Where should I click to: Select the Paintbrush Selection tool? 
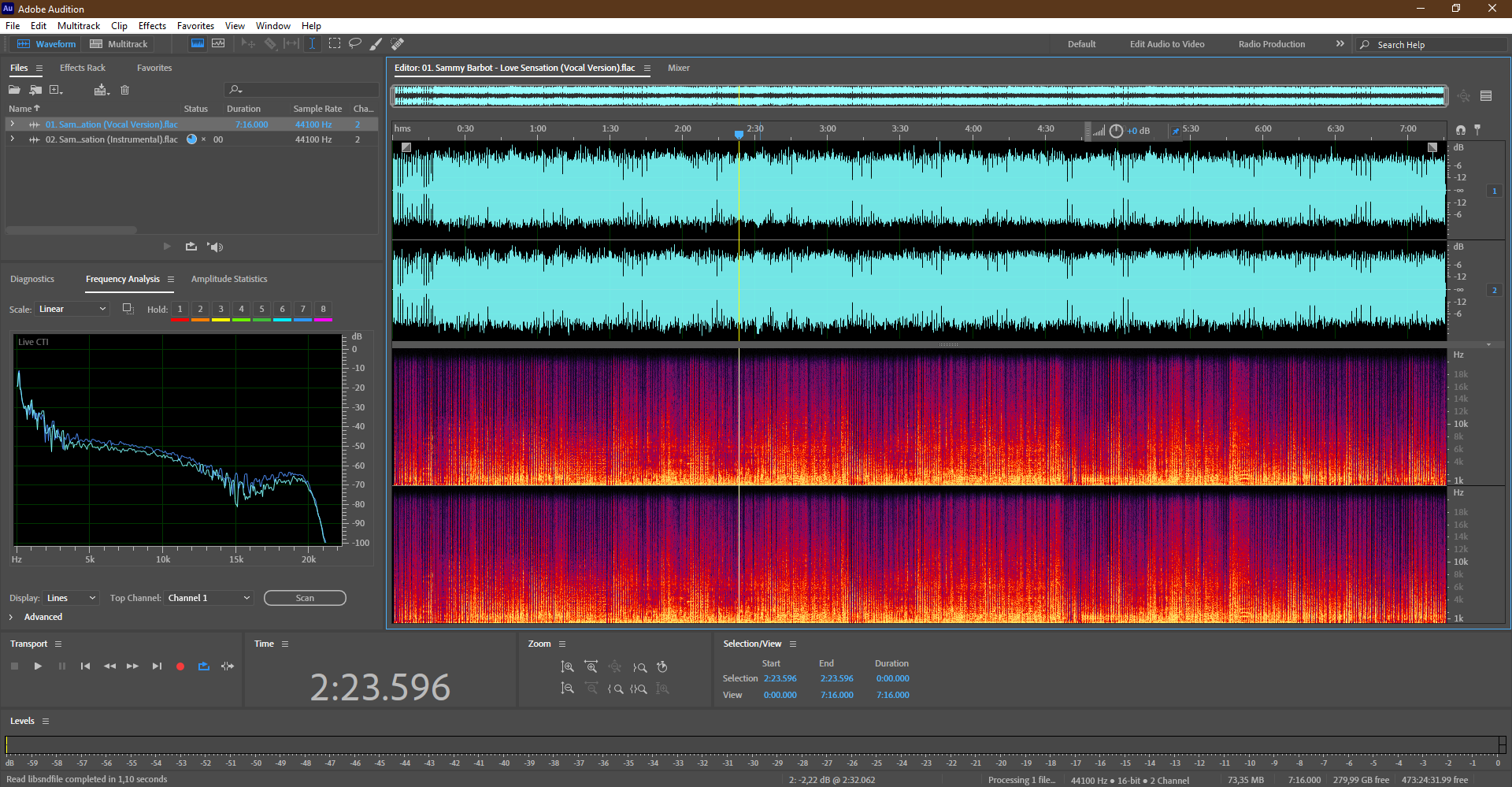point(376,43)
